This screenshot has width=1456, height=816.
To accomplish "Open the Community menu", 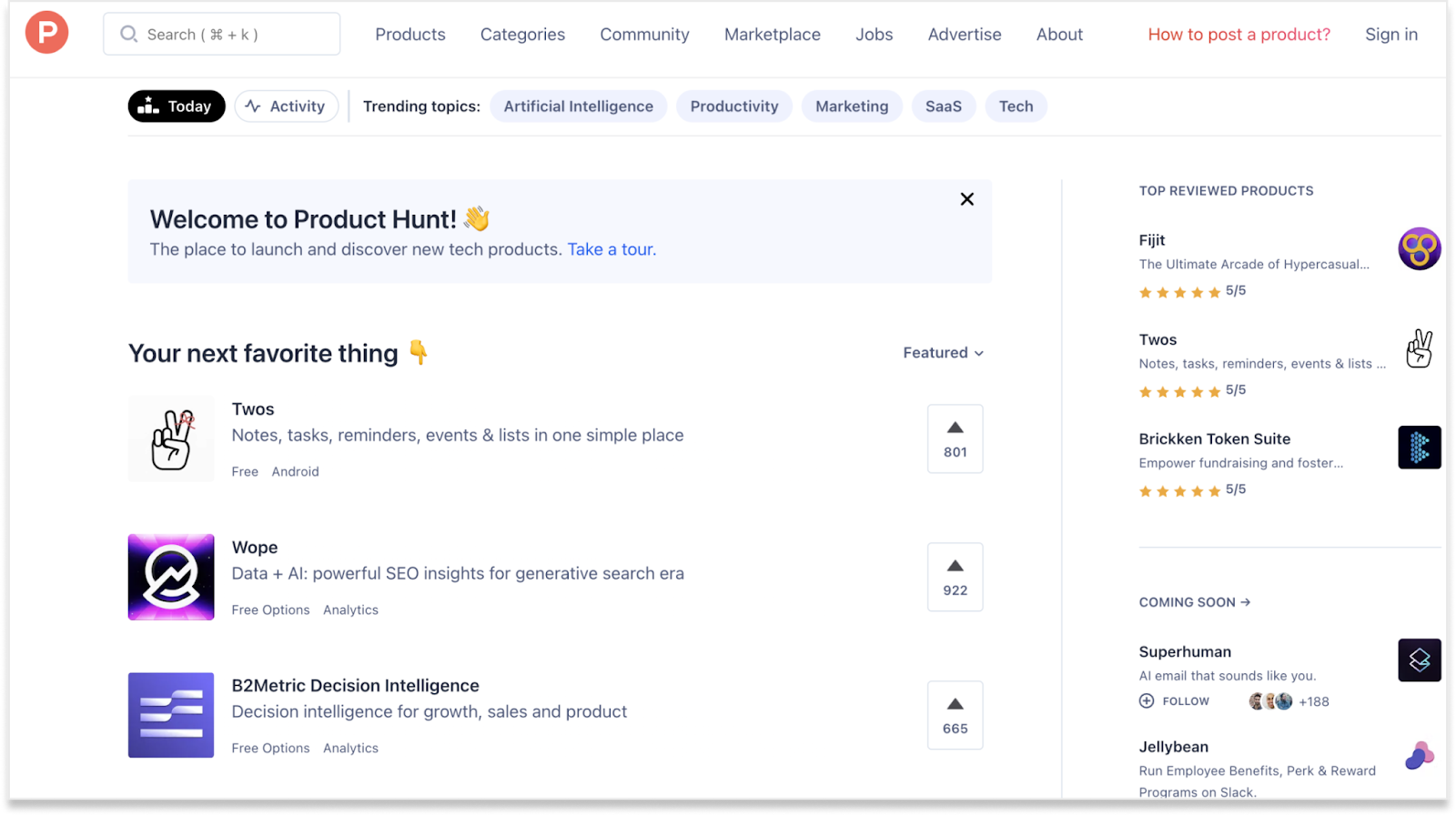I will tap(644, 35).
